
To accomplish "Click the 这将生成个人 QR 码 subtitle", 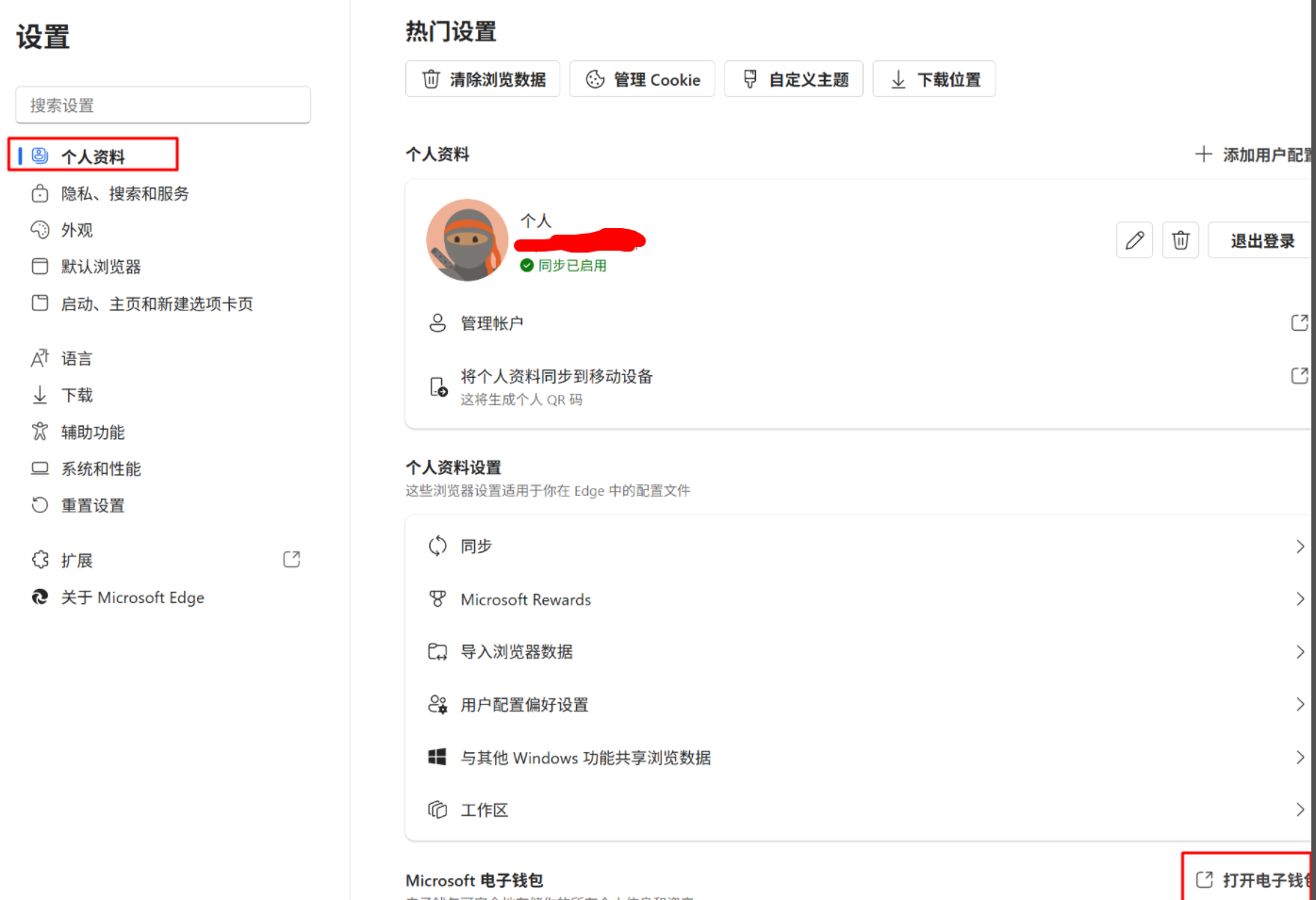I will (521, 400).
